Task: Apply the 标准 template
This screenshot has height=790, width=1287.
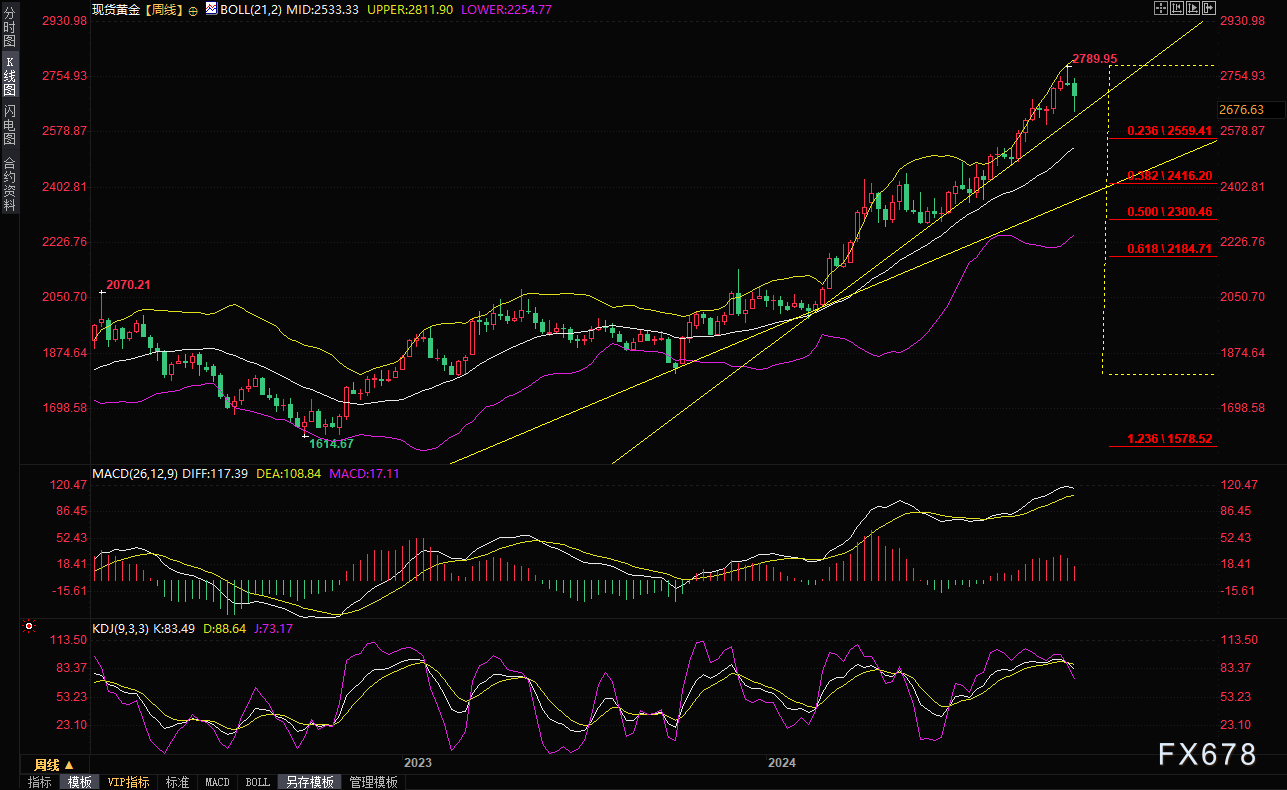Action: coord(177,782)
